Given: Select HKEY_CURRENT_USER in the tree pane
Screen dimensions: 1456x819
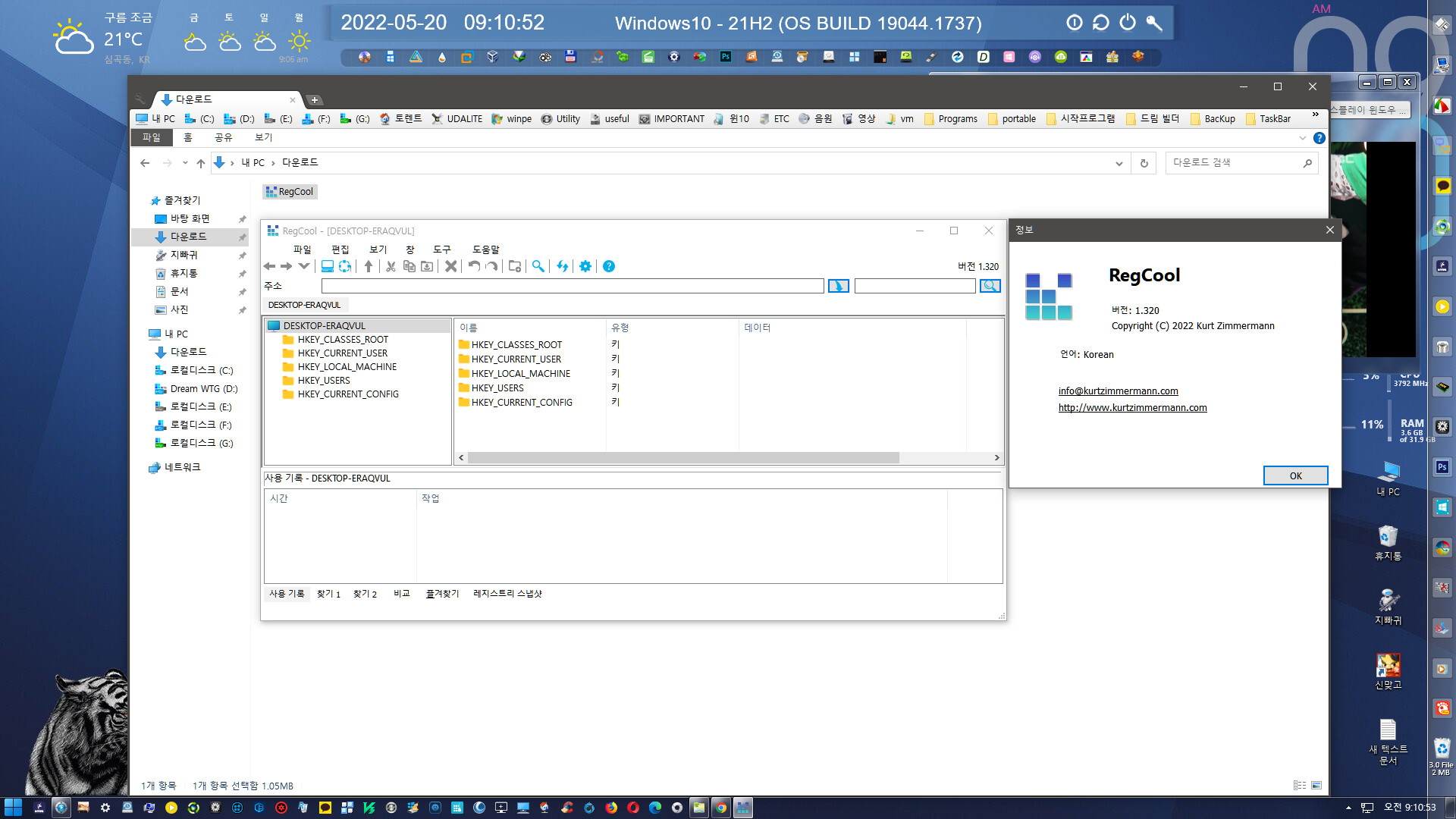Looking at the screenshot, I should [x=342, y=353].
